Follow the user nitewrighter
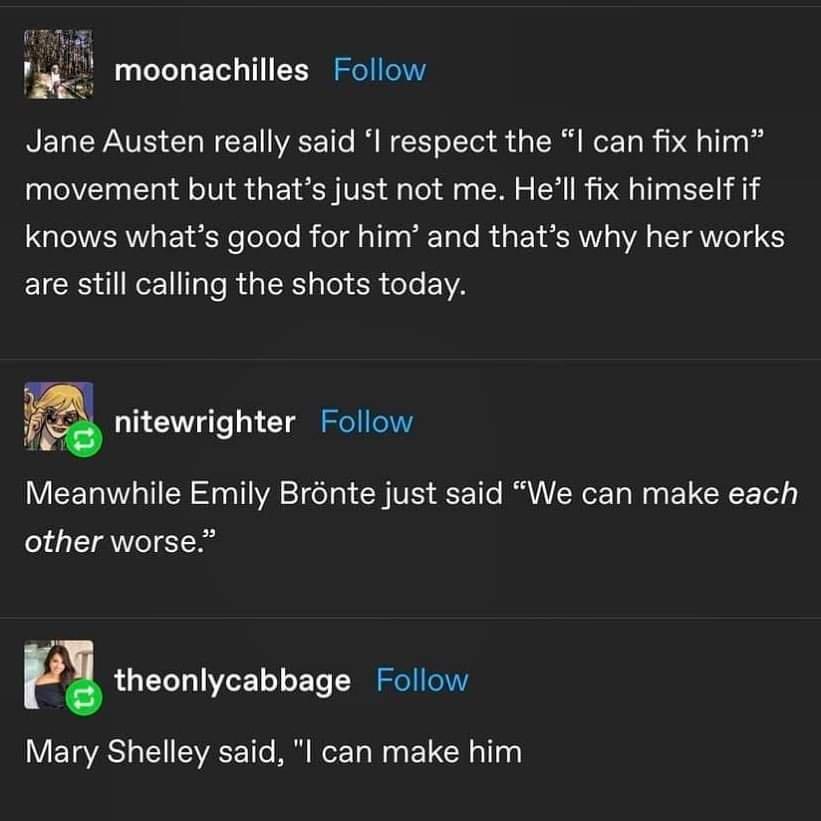Image resolution: width=821 pixels, height=821 pixels. coord(366,422)
